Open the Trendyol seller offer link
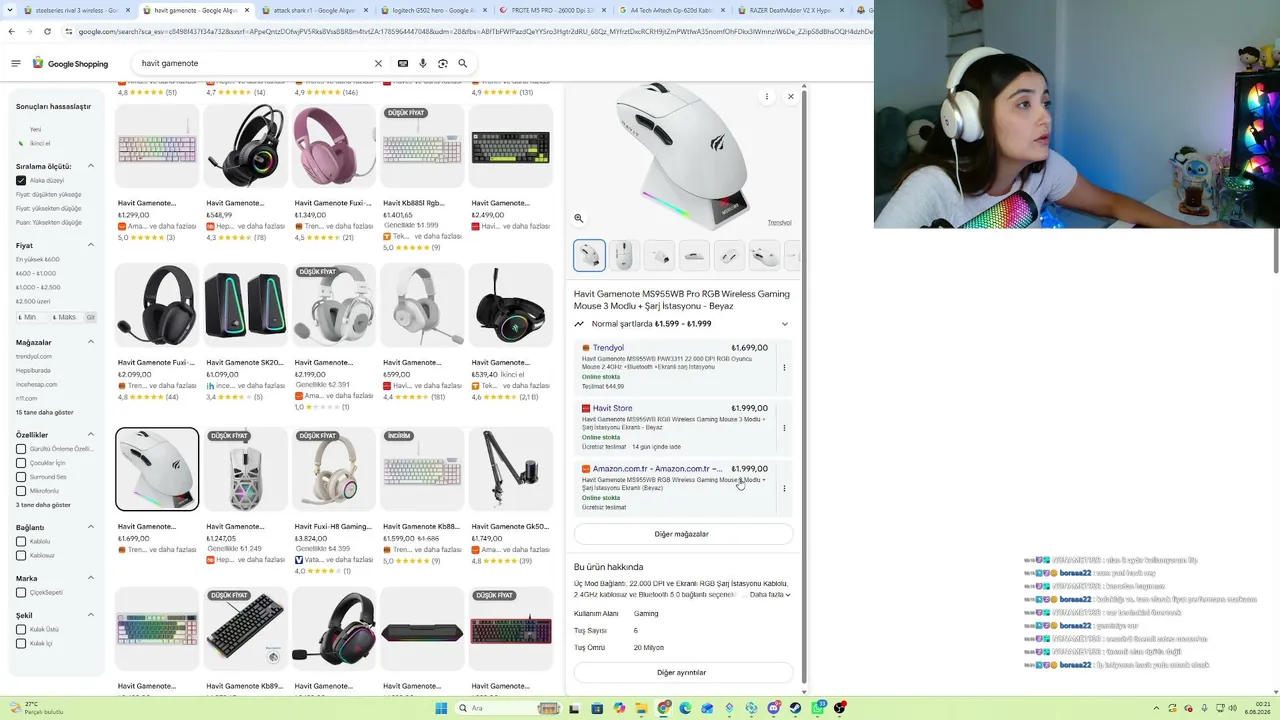The width and height of the screenshot is (1280, 720). click(608, 348)
